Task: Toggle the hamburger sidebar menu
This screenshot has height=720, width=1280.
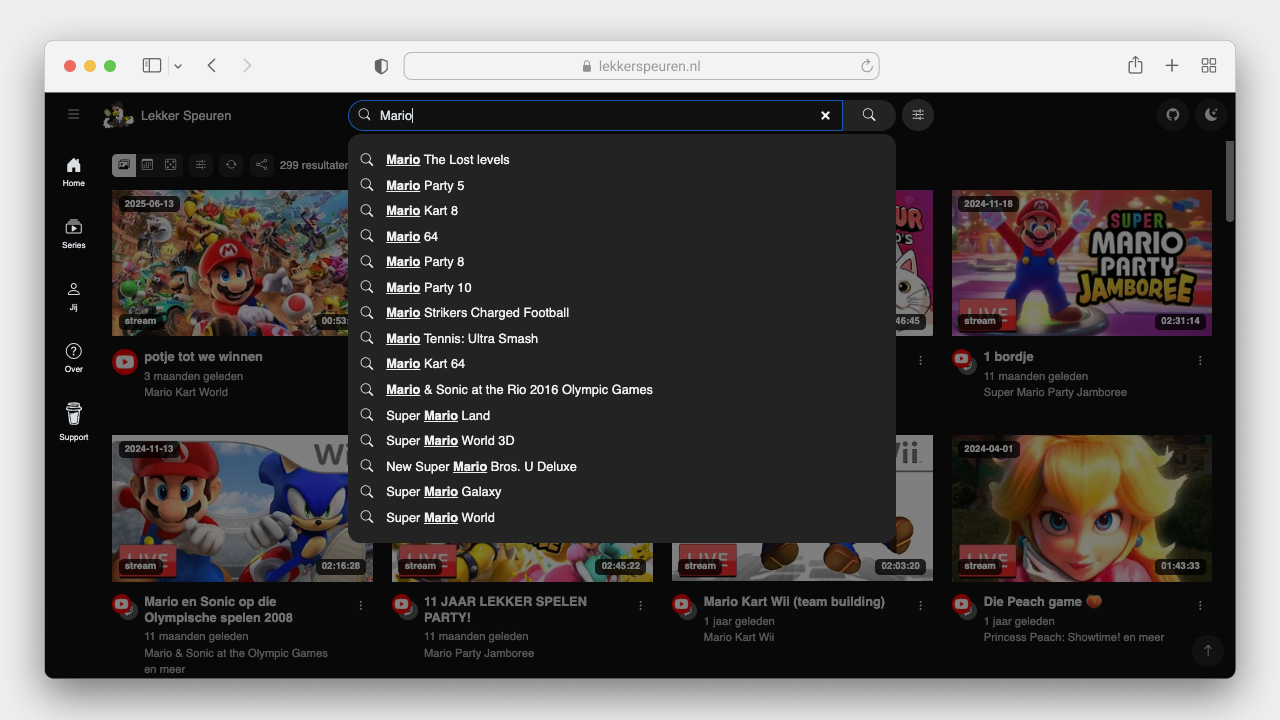Action: tap(73, 115)
